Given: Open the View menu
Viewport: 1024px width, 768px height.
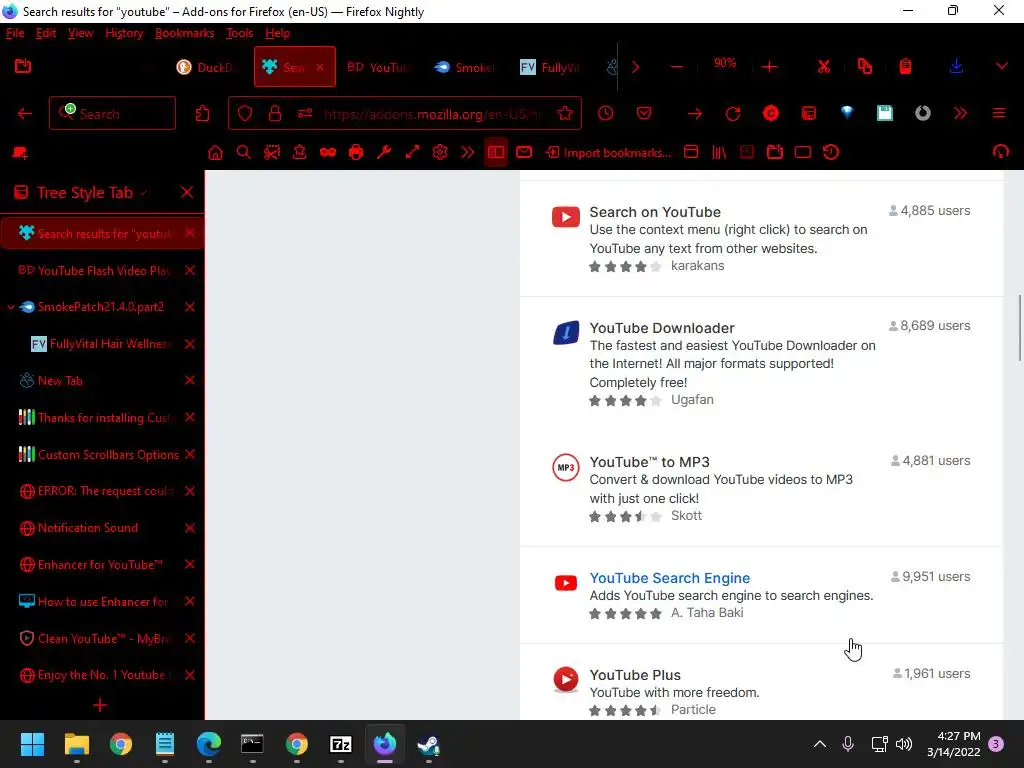Looking at the screenshot, I should [80, 33].
